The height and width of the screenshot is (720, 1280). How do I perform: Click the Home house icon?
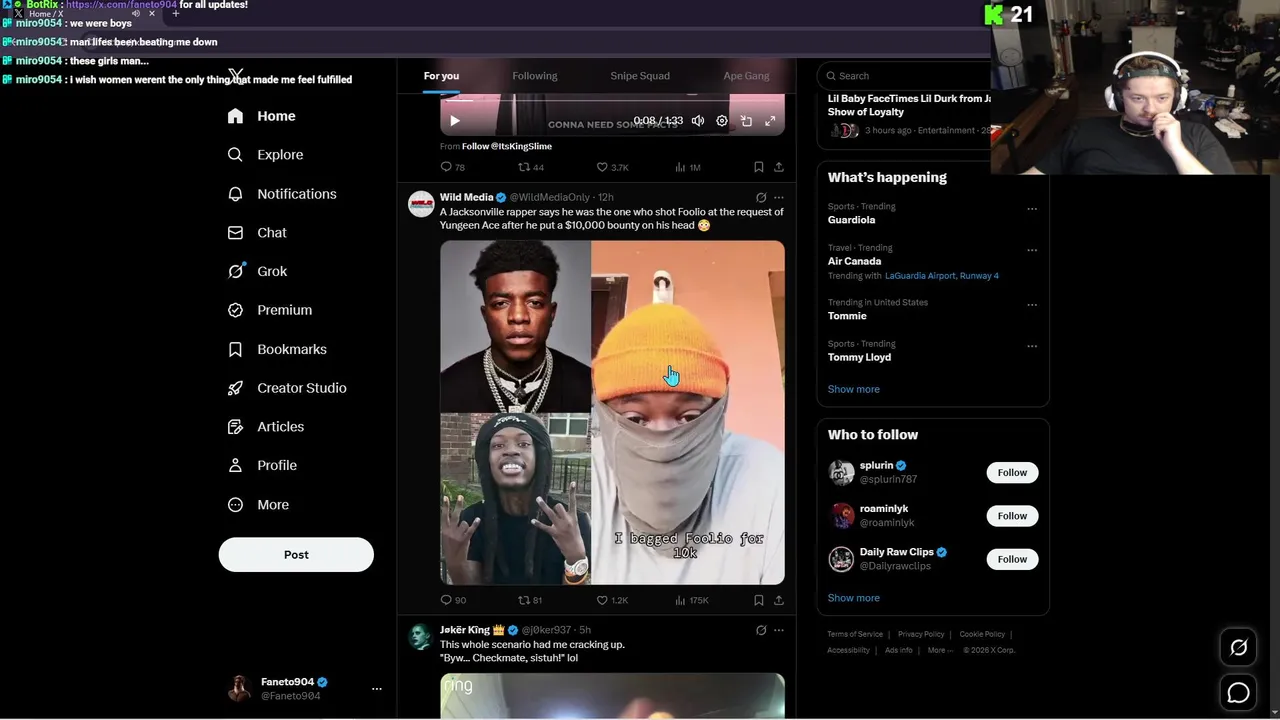tap(235, 116)
